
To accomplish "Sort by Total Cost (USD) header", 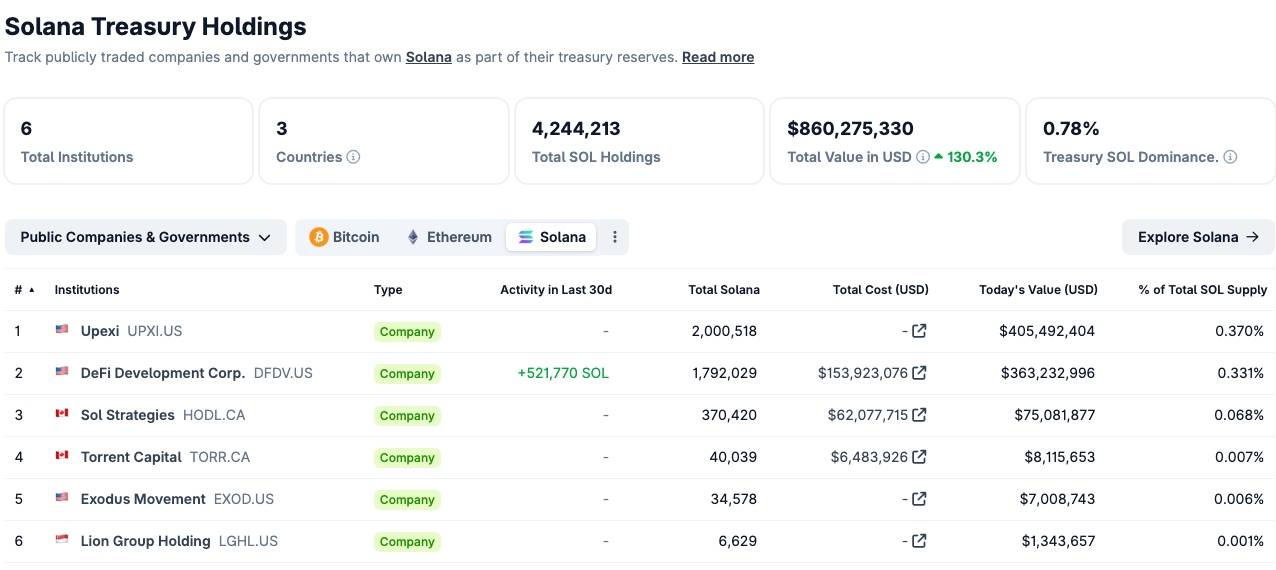I will [881, 290].
